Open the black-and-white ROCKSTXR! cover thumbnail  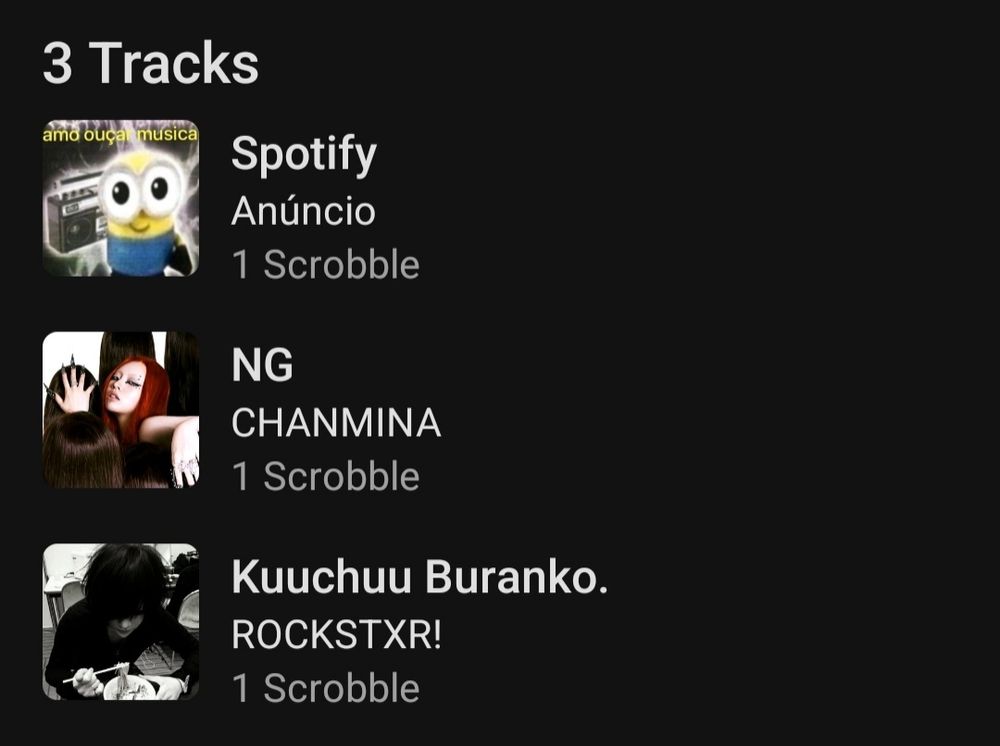point(121,621)
